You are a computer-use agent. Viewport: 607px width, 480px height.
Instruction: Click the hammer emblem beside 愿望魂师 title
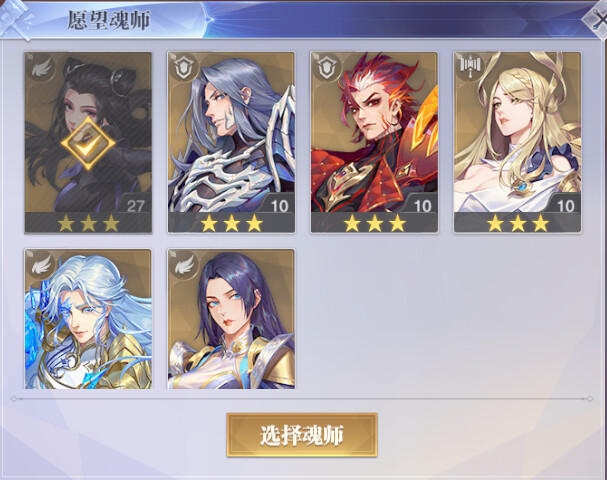[x=16, y=20]
